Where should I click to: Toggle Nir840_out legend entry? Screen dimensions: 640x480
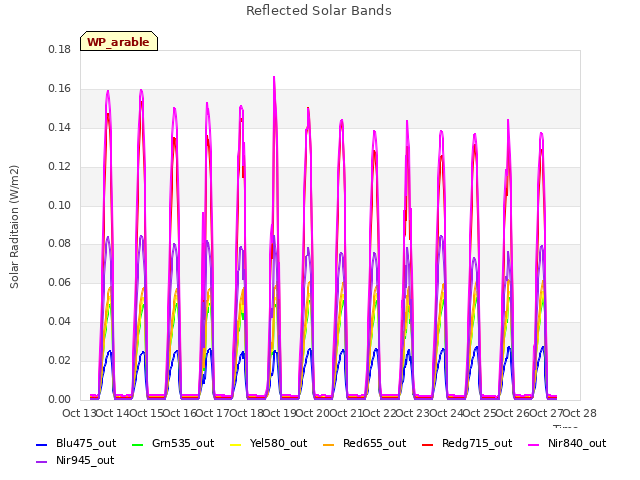coord(567,444)
